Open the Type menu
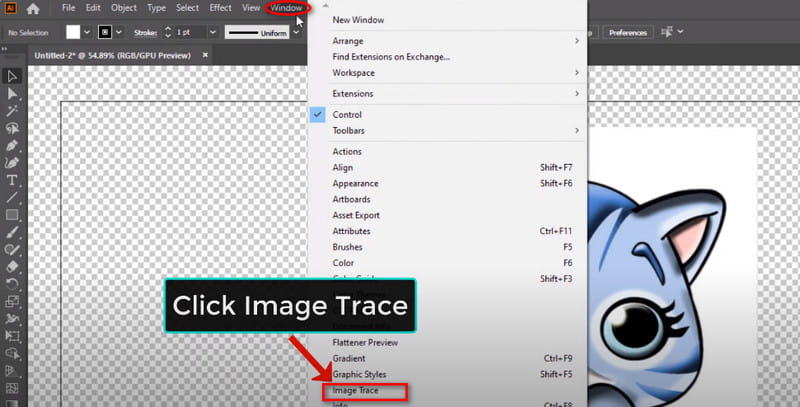The width and height of the screenshot is (800, 407). click(x=156, y=8)
